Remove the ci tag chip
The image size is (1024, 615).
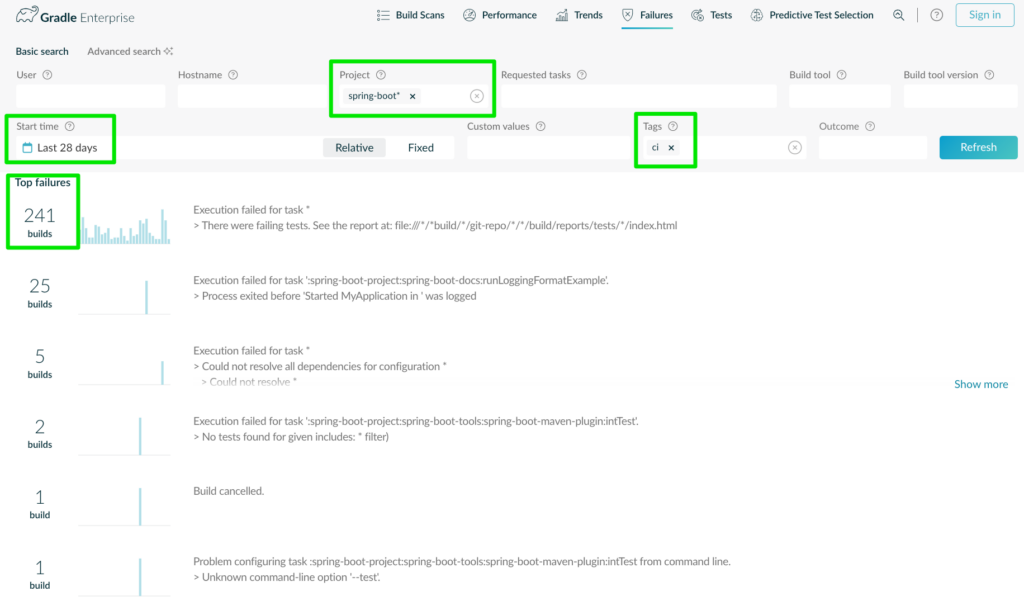[x=671, y=148]
